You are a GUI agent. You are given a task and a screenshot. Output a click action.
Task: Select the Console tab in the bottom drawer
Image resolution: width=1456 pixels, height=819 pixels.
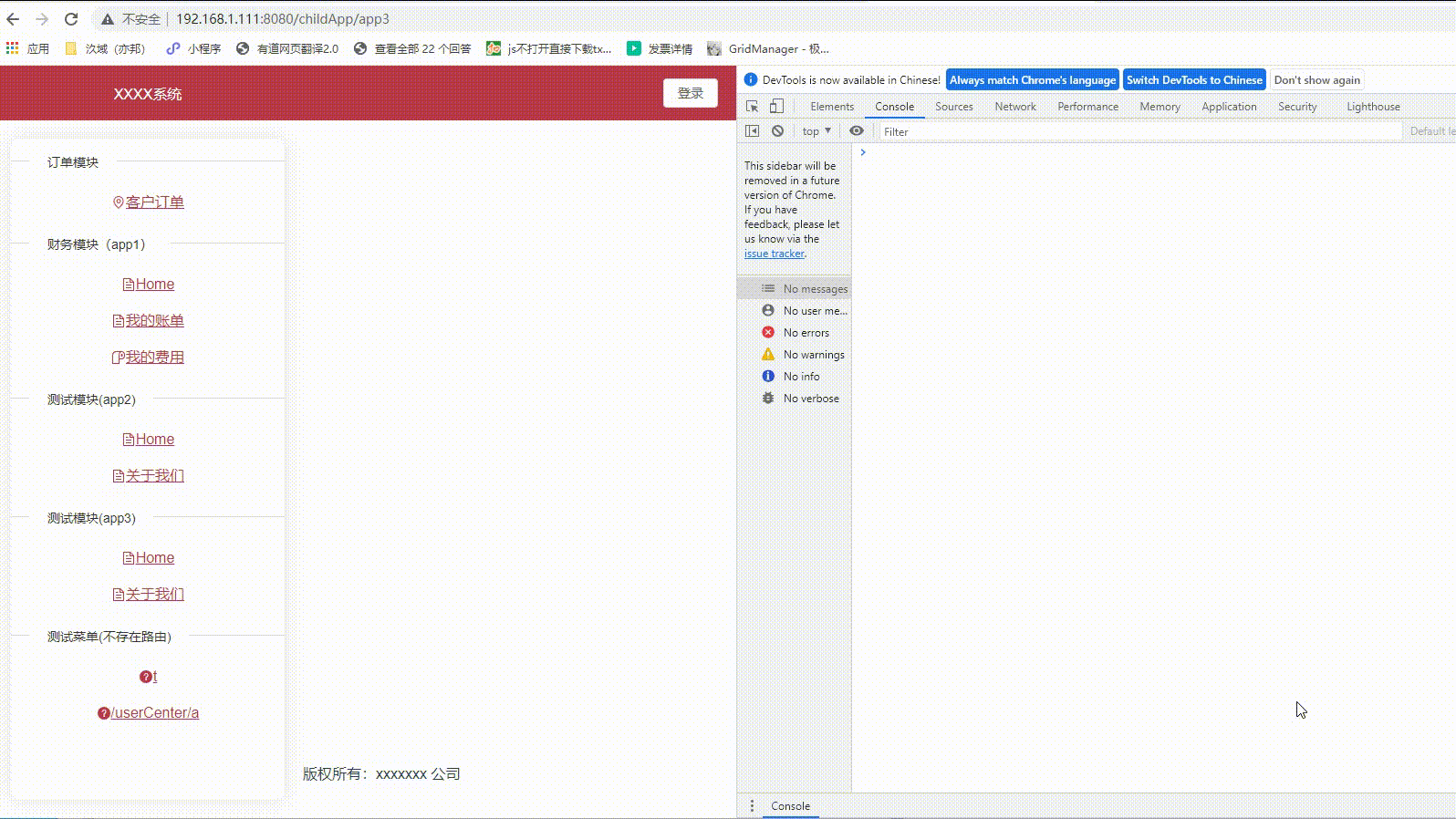(790, 805)
